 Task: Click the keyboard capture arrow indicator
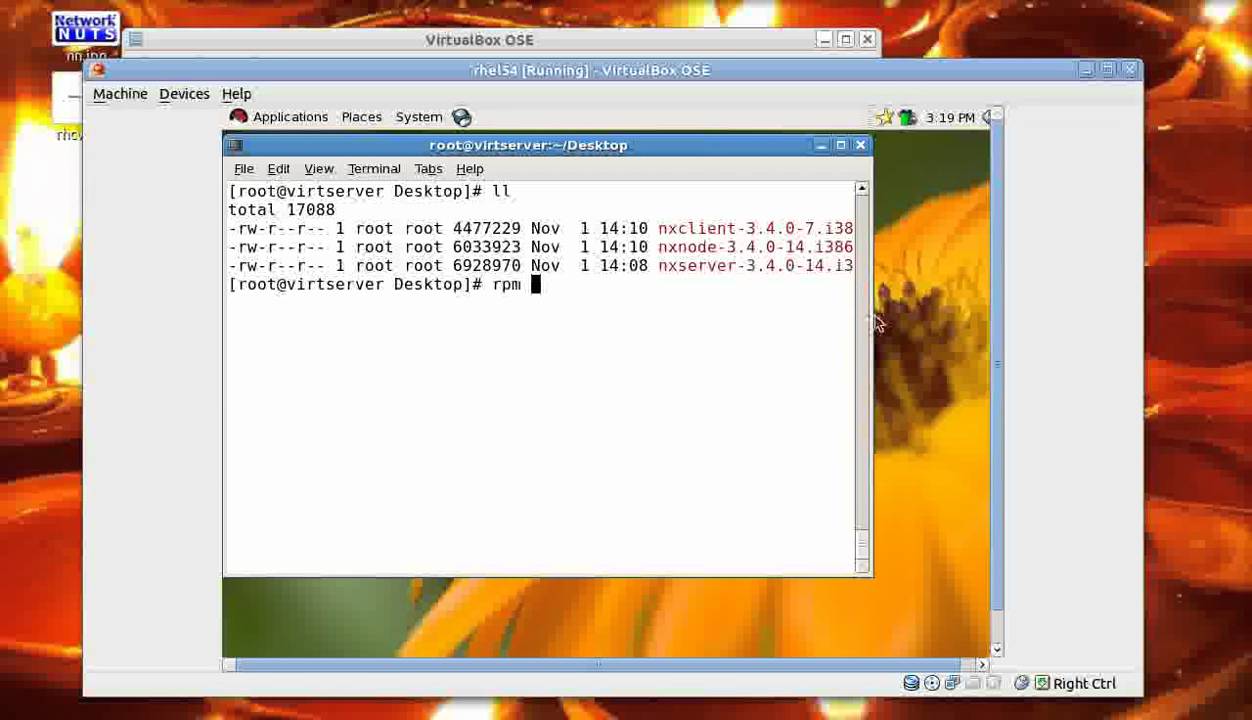(1042, 683)
